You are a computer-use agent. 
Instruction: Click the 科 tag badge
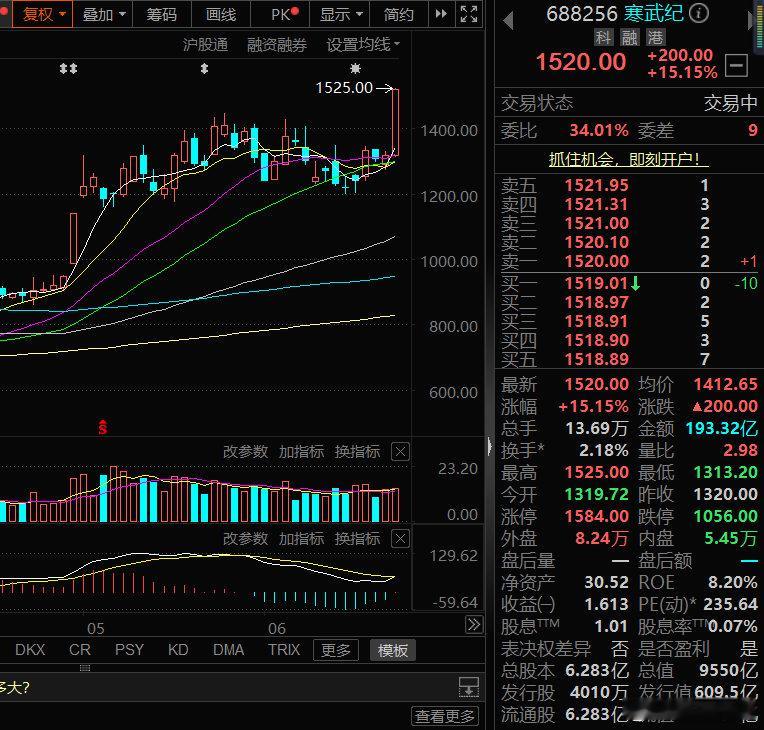pos(603,37)
